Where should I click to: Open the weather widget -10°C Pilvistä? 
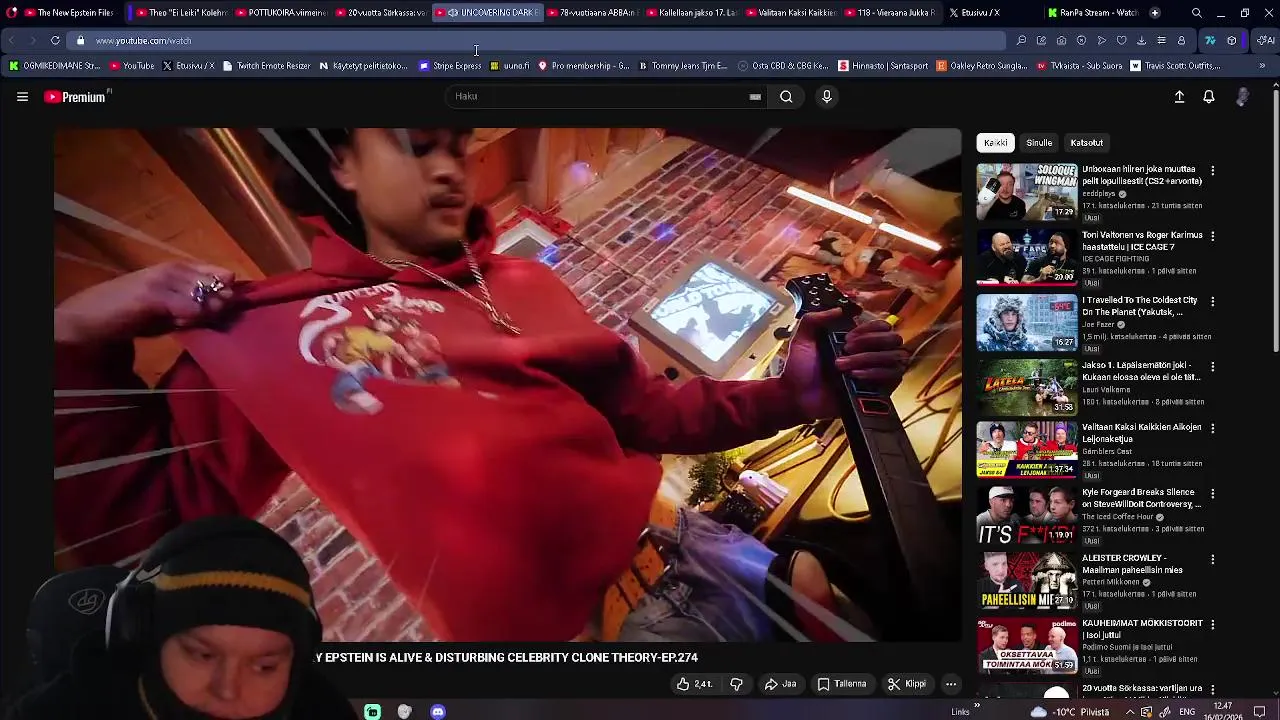1071,712
